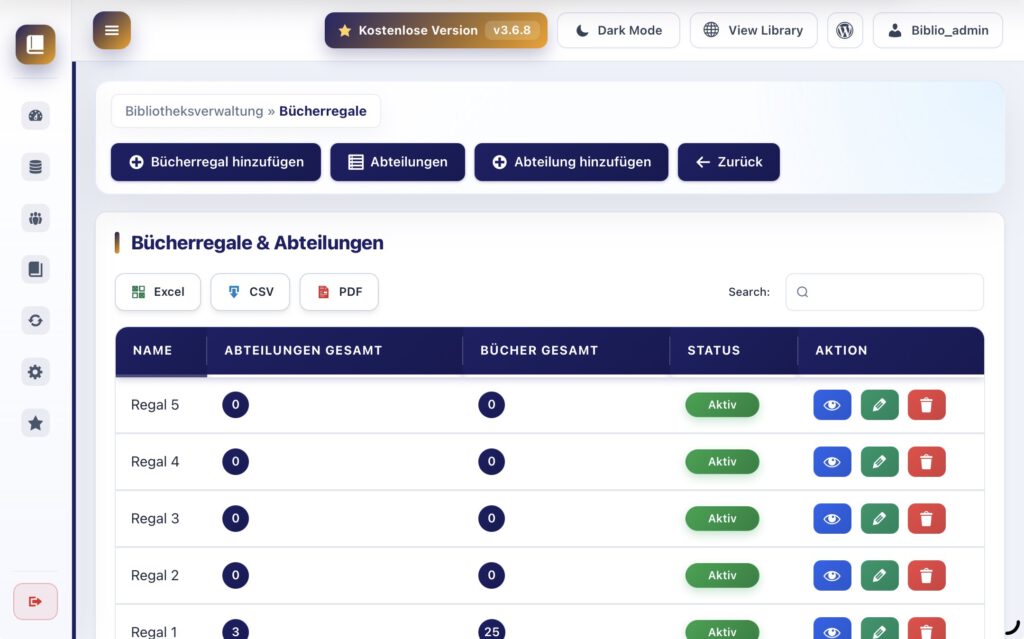Open the Biblio_admin user menu
Viewport: 1024px width, 639px height.
938,30
